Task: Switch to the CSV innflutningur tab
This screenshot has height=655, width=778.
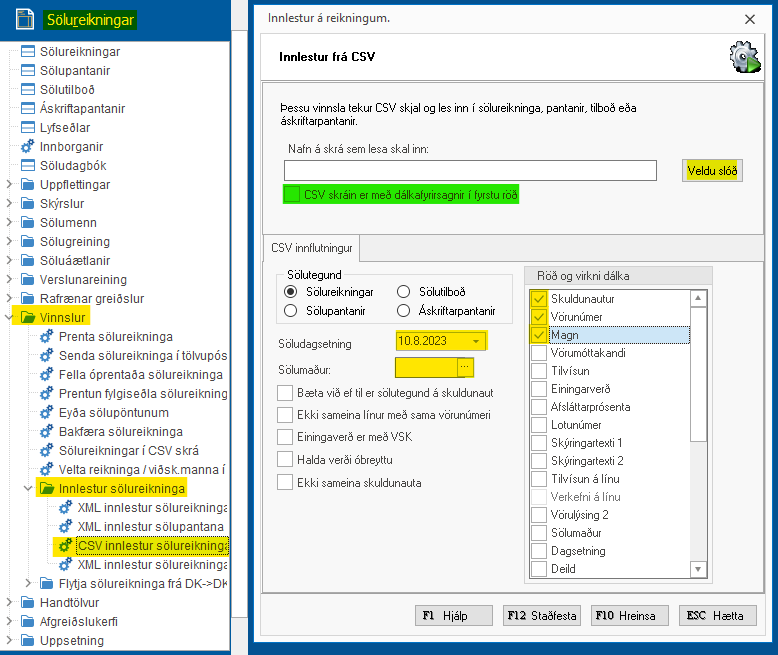Action: [x=312, y=246]
